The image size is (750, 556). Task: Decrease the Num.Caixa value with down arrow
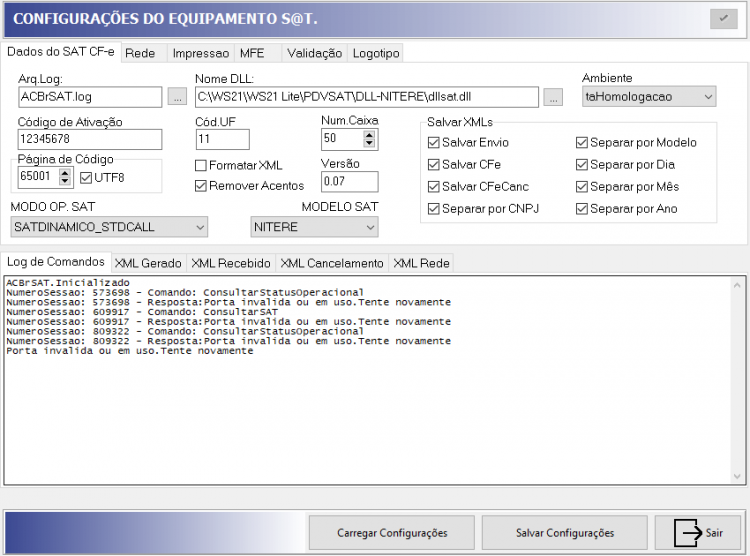pos(369,143)
